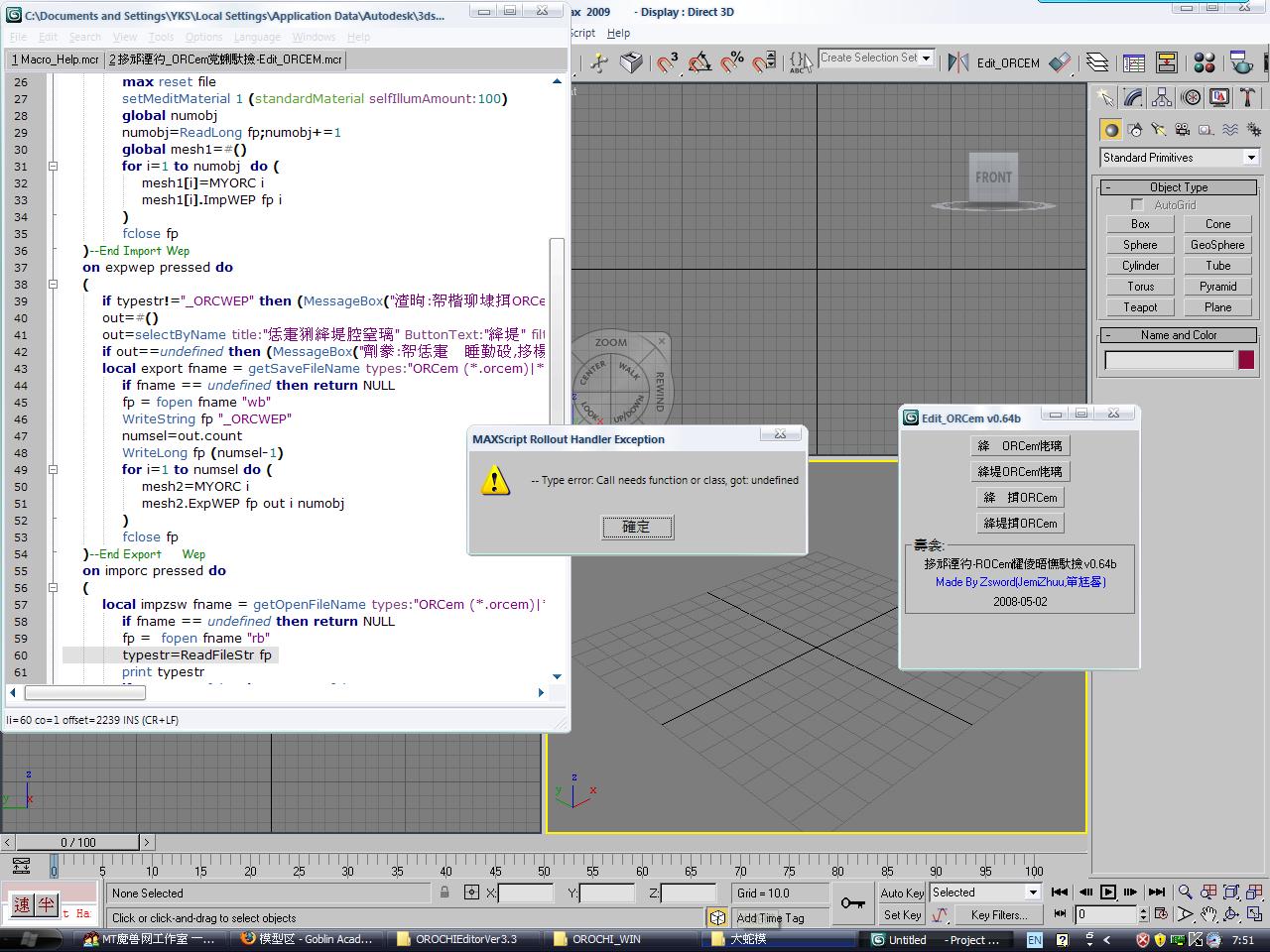Click Edit Named Selection Sets icon
The height and width of the screenshot is (952, 1270).
[801, 62]
